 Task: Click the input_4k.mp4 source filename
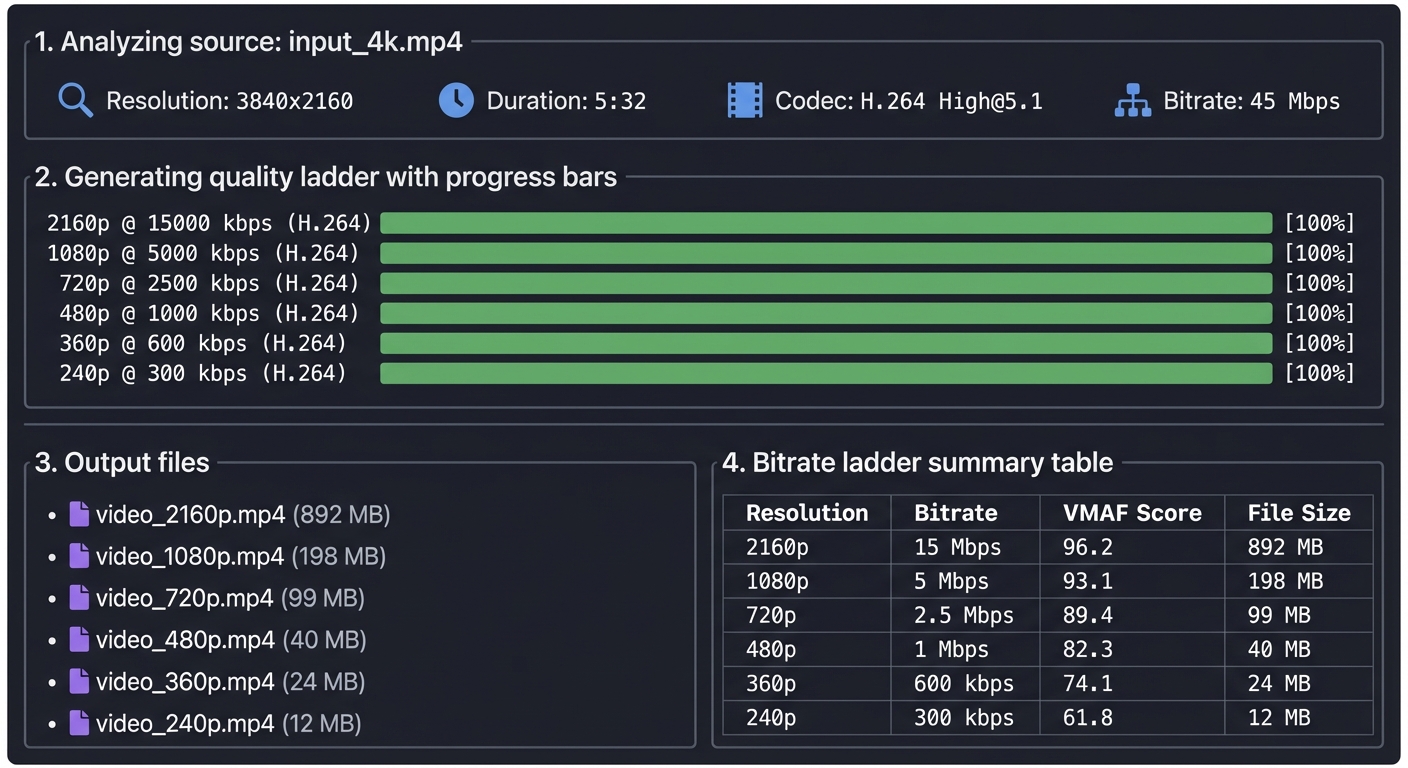(x=374, y=42)
